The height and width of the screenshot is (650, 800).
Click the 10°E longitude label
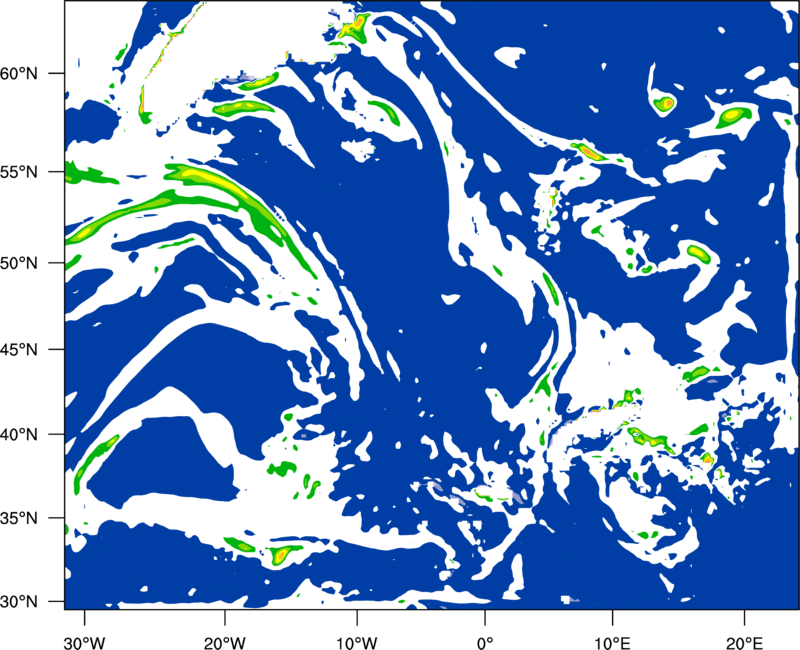(612, 643)
